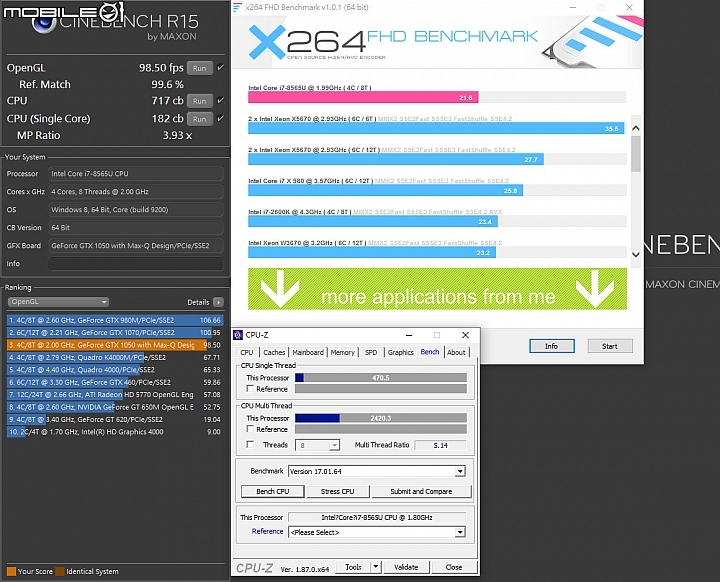Open ranking Details arrow button
The width and height of the screenshot is (720, 582).
[x=219, y=302]
